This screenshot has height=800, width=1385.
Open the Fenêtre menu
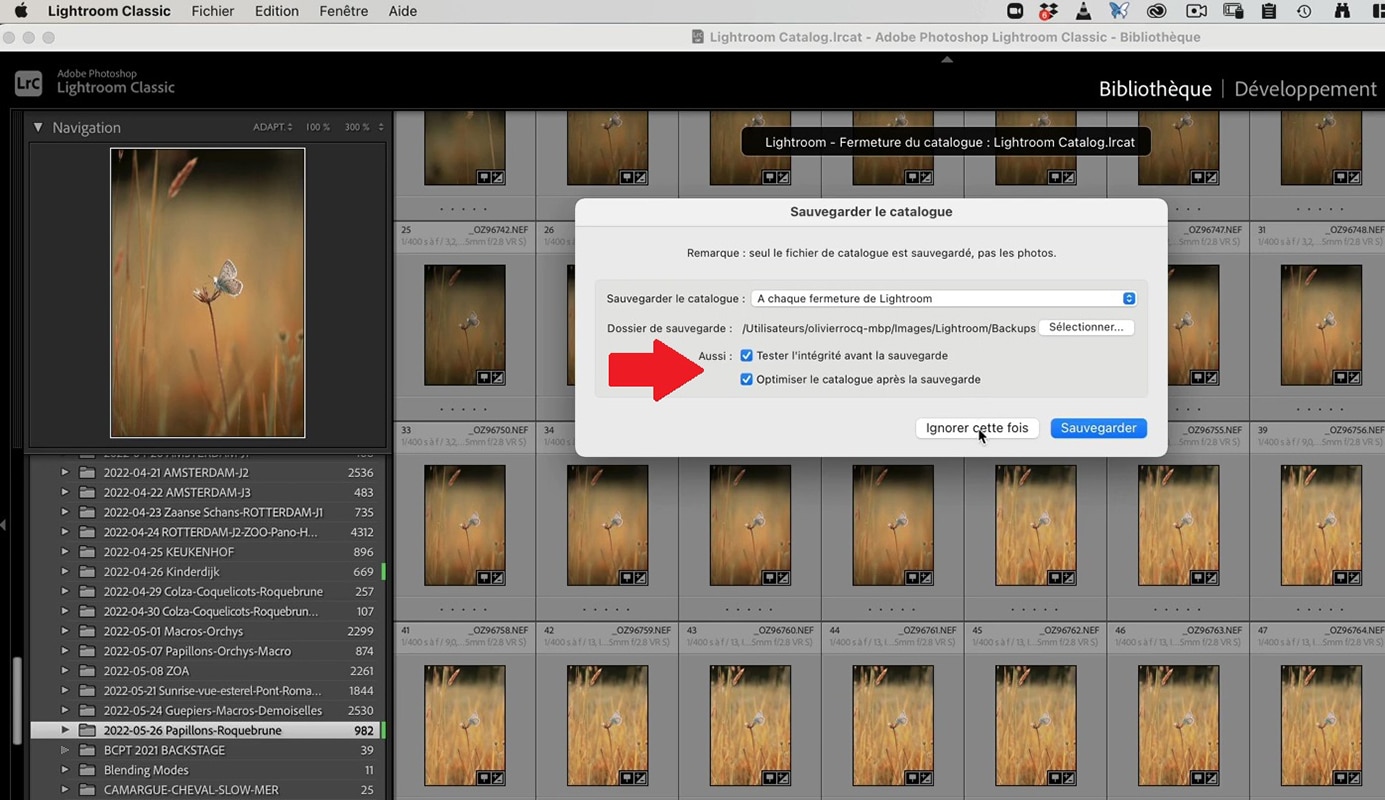[x=343, y=11]
